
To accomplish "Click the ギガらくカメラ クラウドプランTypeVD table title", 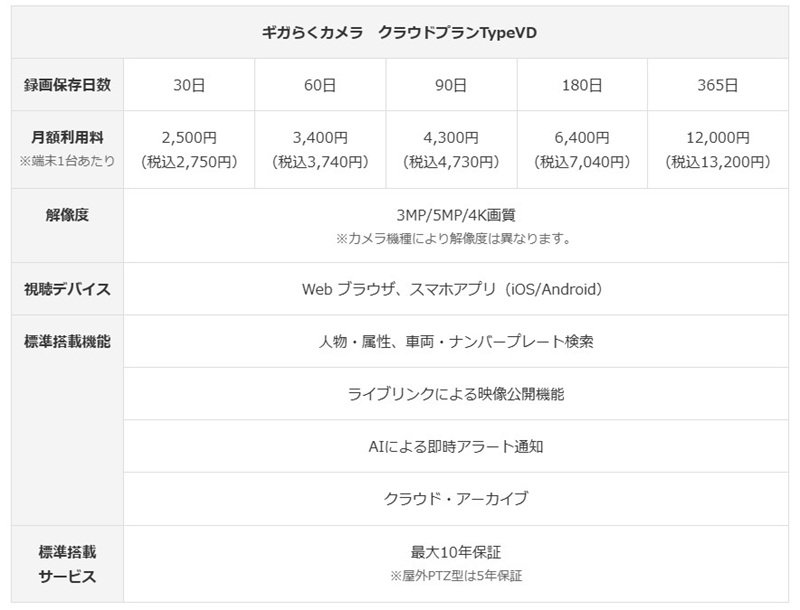I will (x=400, y=32).
